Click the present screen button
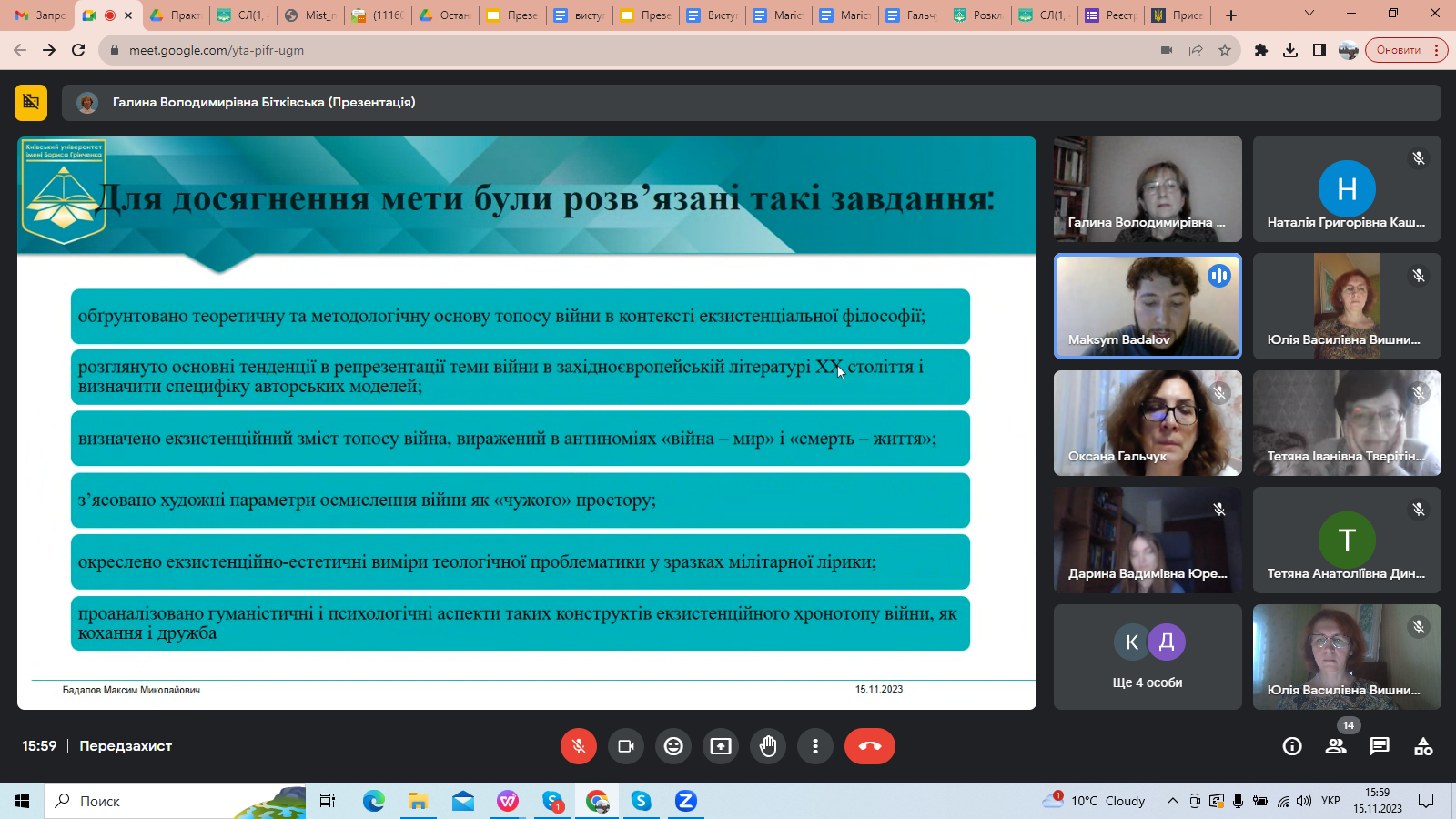The height and width of the screenshot is (819, 1456). 721,746
